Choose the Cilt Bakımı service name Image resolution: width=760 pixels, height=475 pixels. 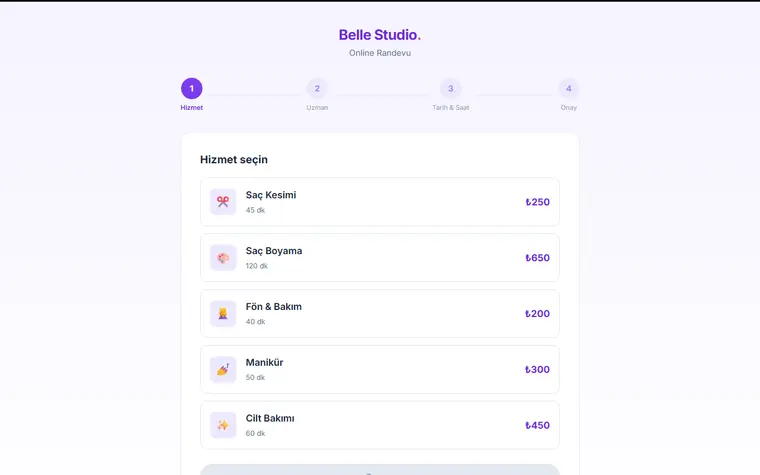click(x=269, y=418)
